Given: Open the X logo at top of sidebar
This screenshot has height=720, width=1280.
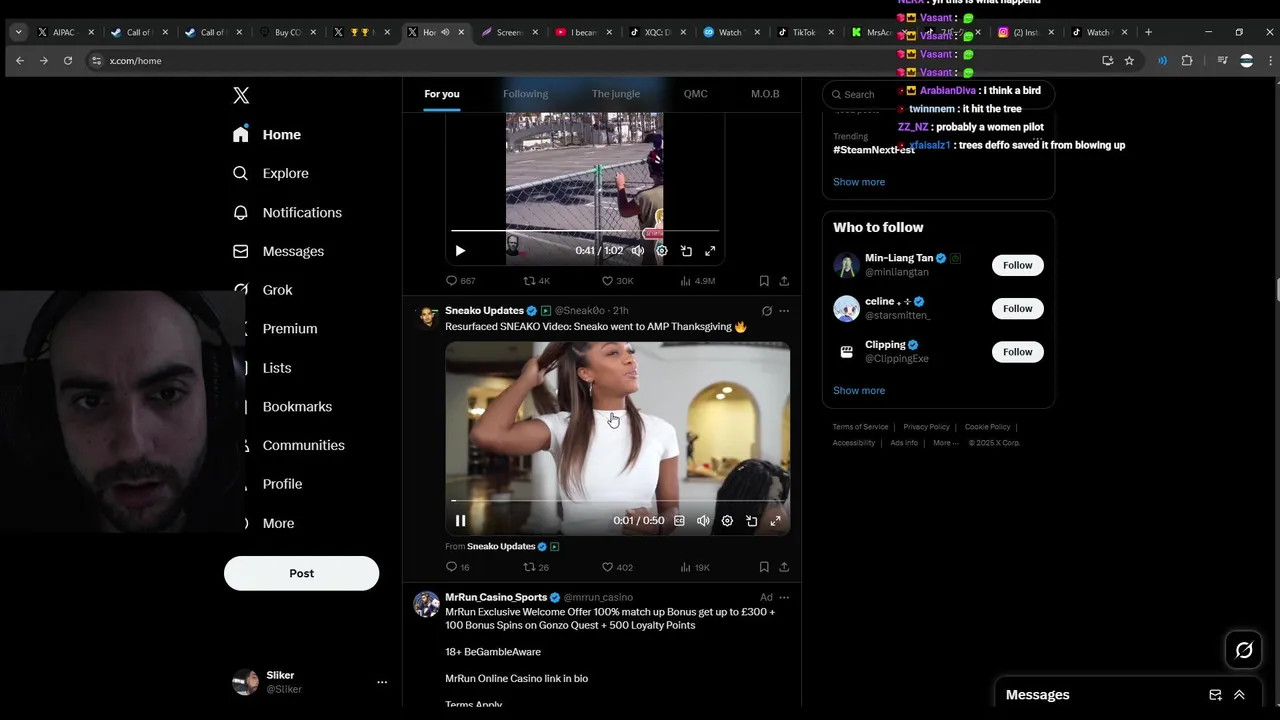Looking at the screenshot, I should tap(241, 96).
